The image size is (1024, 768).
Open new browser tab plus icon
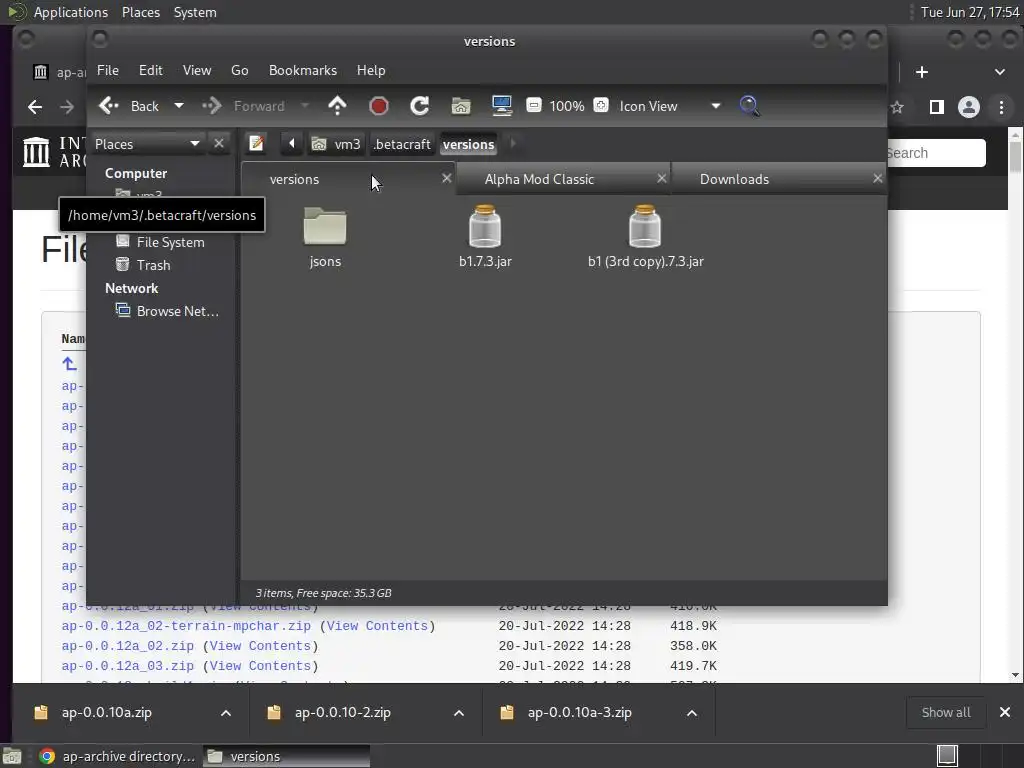[x=921, y=72]
